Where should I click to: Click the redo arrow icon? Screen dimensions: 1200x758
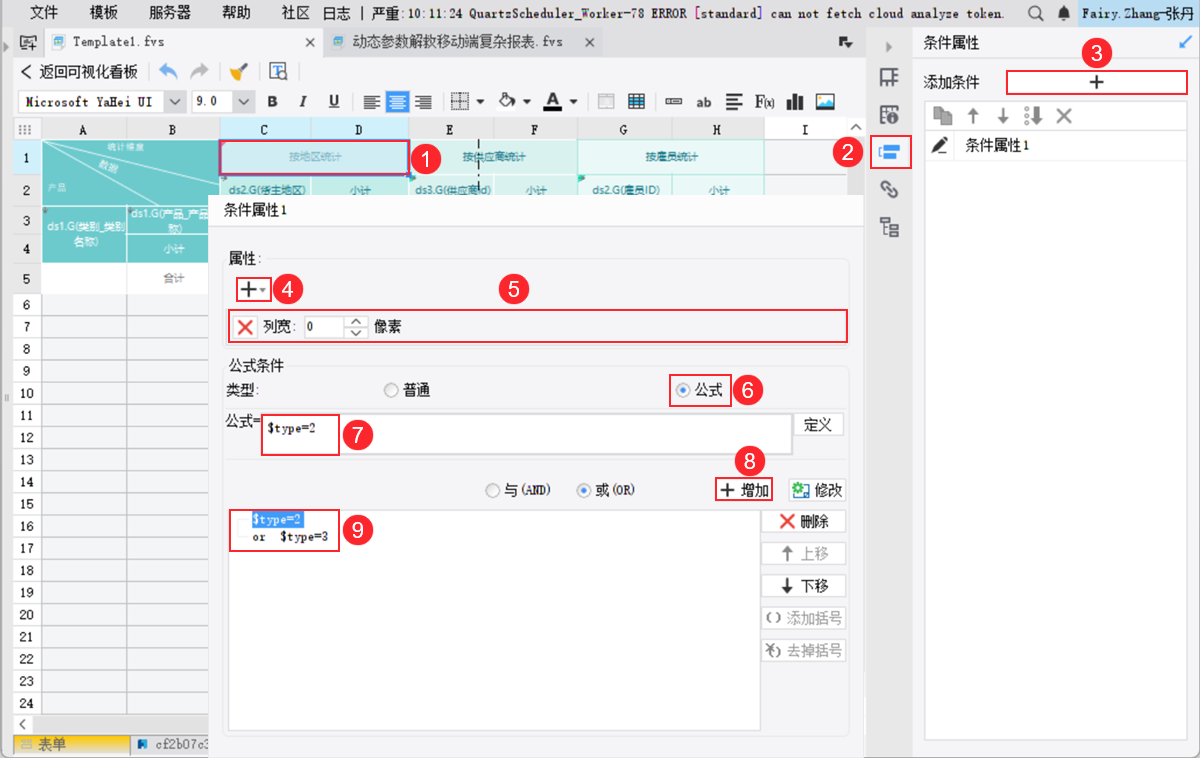[x=199, y=71]
